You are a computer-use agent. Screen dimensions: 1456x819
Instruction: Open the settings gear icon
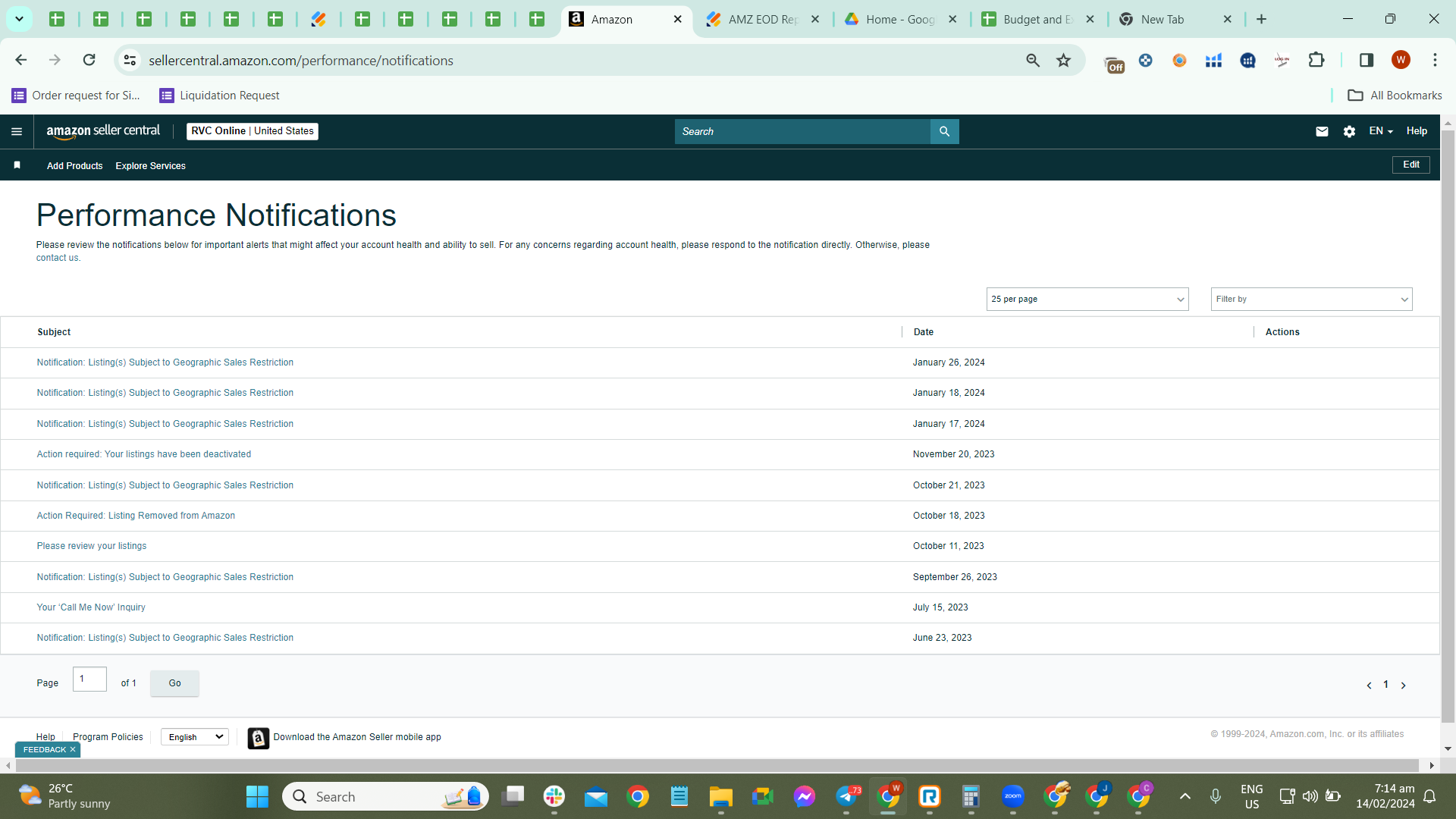coord(1349,131)
